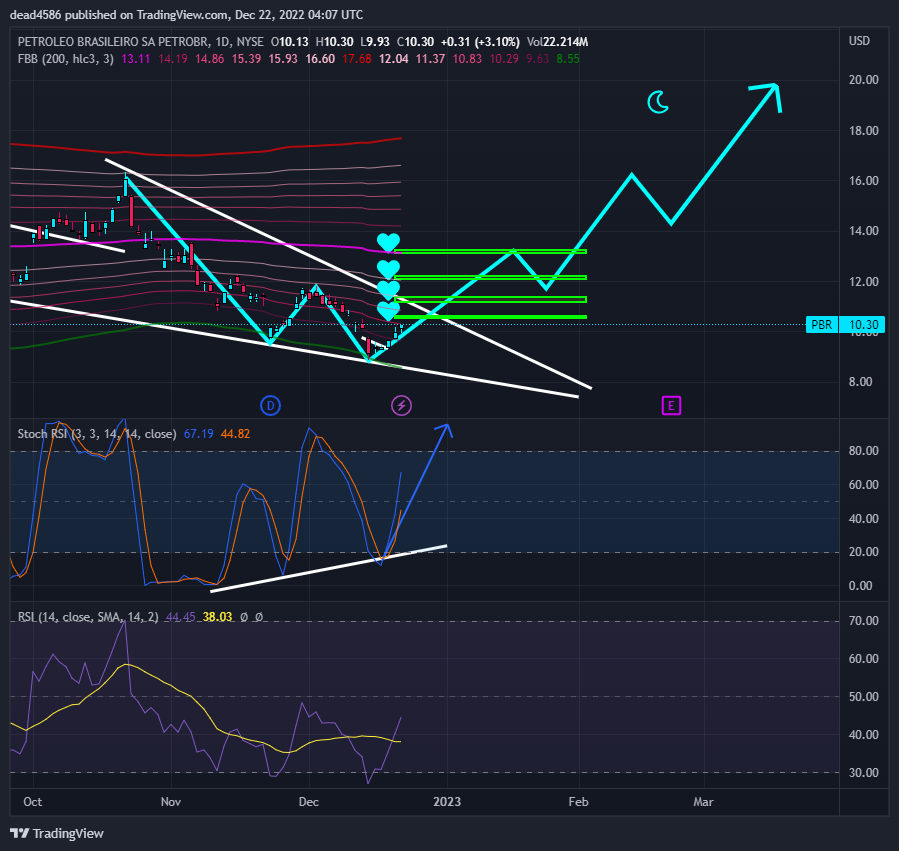Select the RSI (14, close, SMA, 14, 2) legend
Viewport: 899px width, 851px height.
pyautogui.click(x=88, y=617)
